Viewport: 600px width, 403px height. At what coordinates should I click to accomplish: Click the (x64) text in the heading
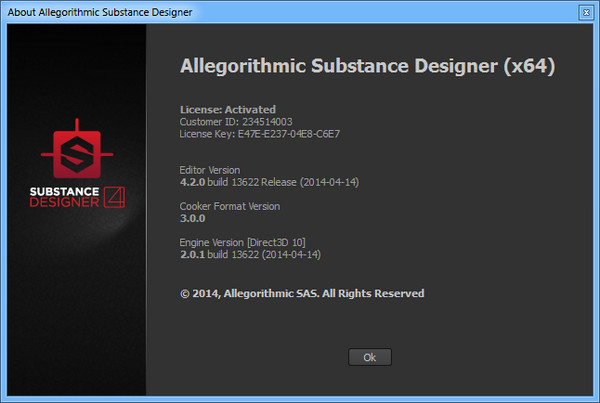(526, 66)
